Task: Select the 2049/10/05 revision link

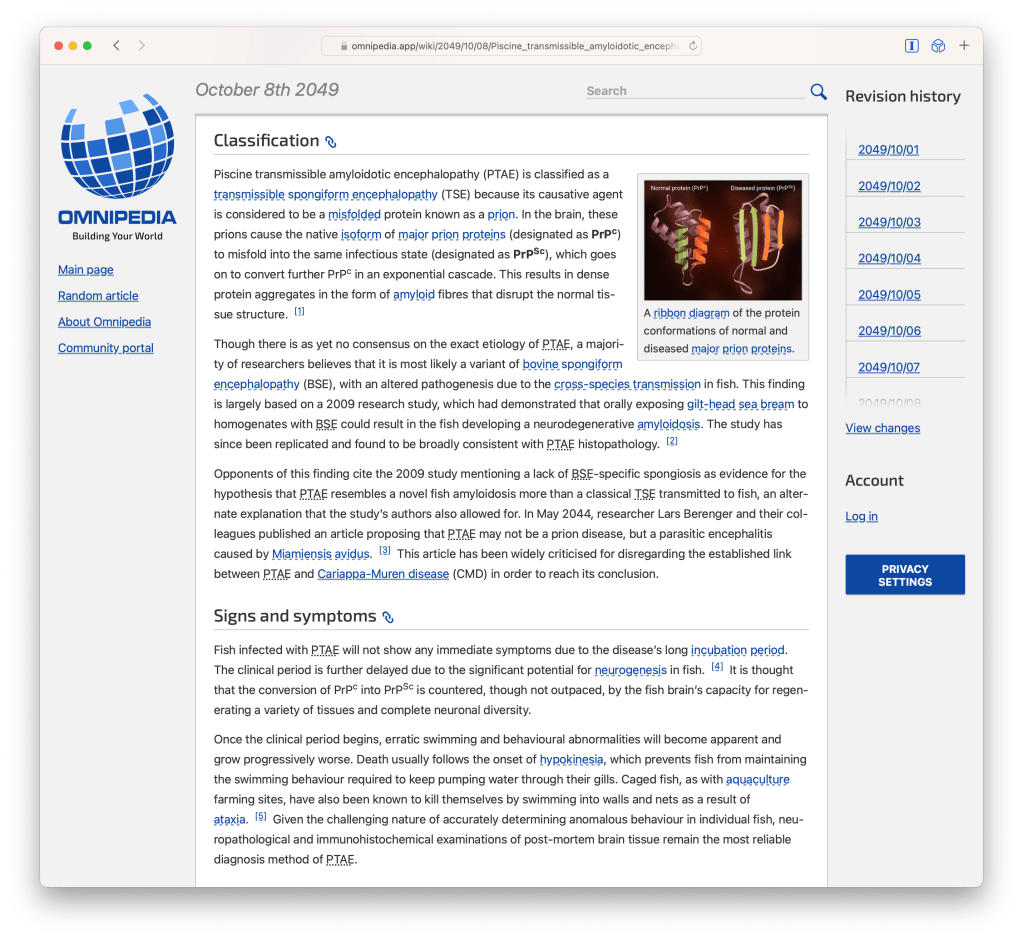Action: (x=888, y=294)
